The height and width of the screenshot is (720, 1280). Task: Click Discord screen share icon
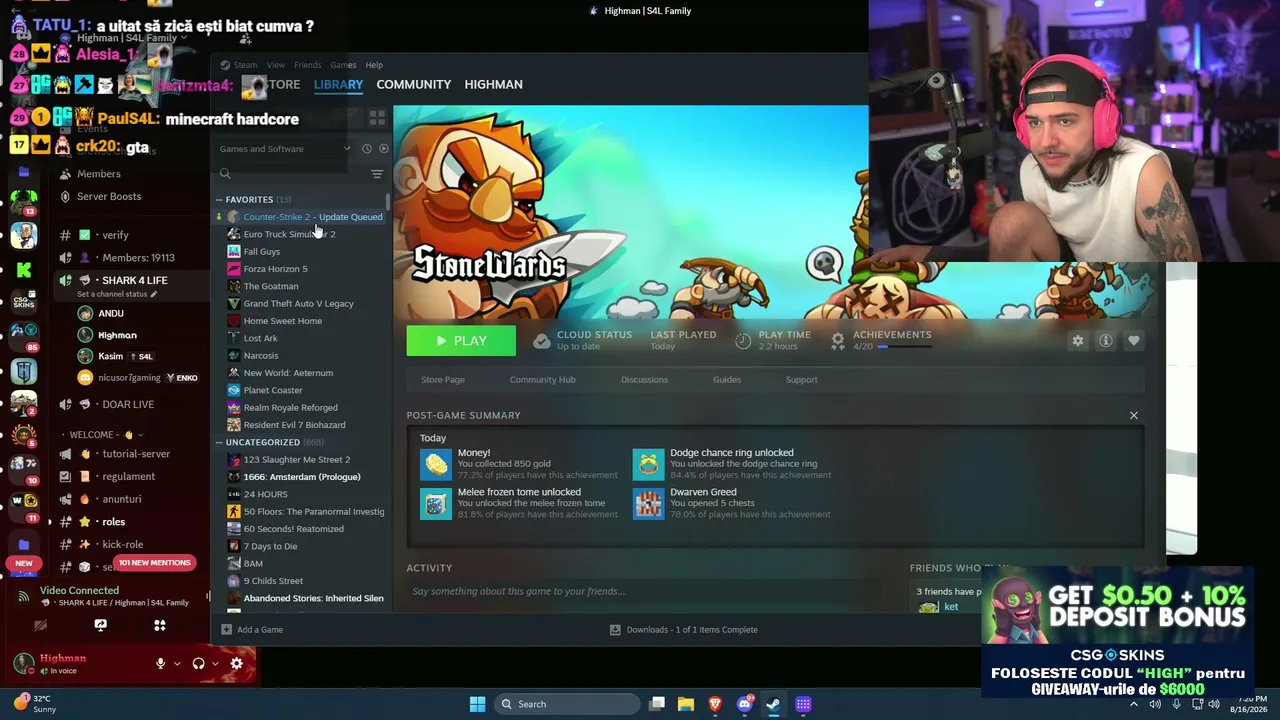point(100,625)
